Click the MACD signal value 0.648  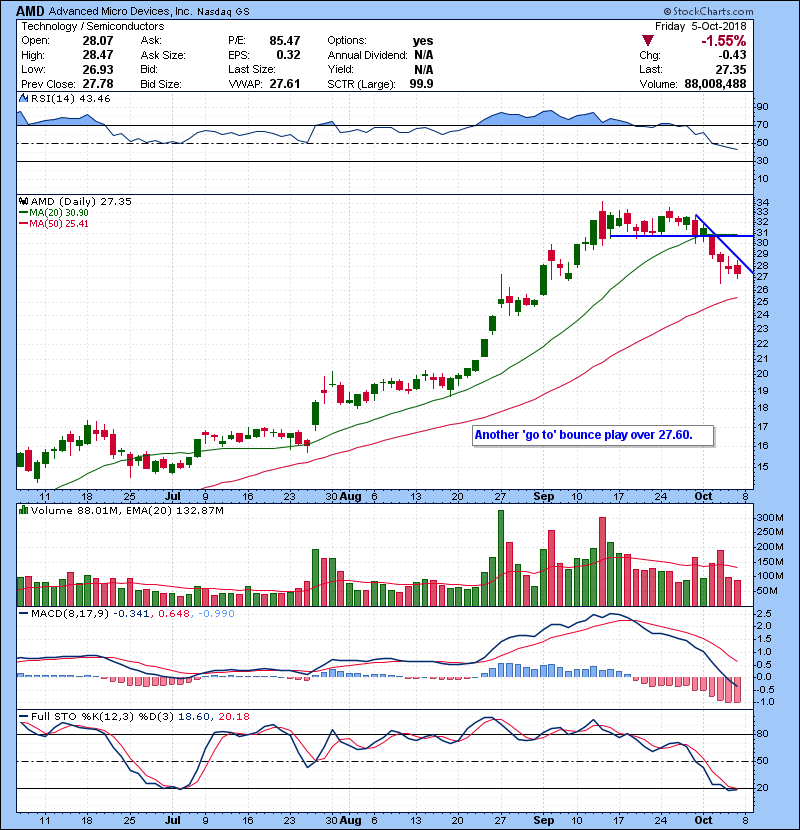pos(174,614)
